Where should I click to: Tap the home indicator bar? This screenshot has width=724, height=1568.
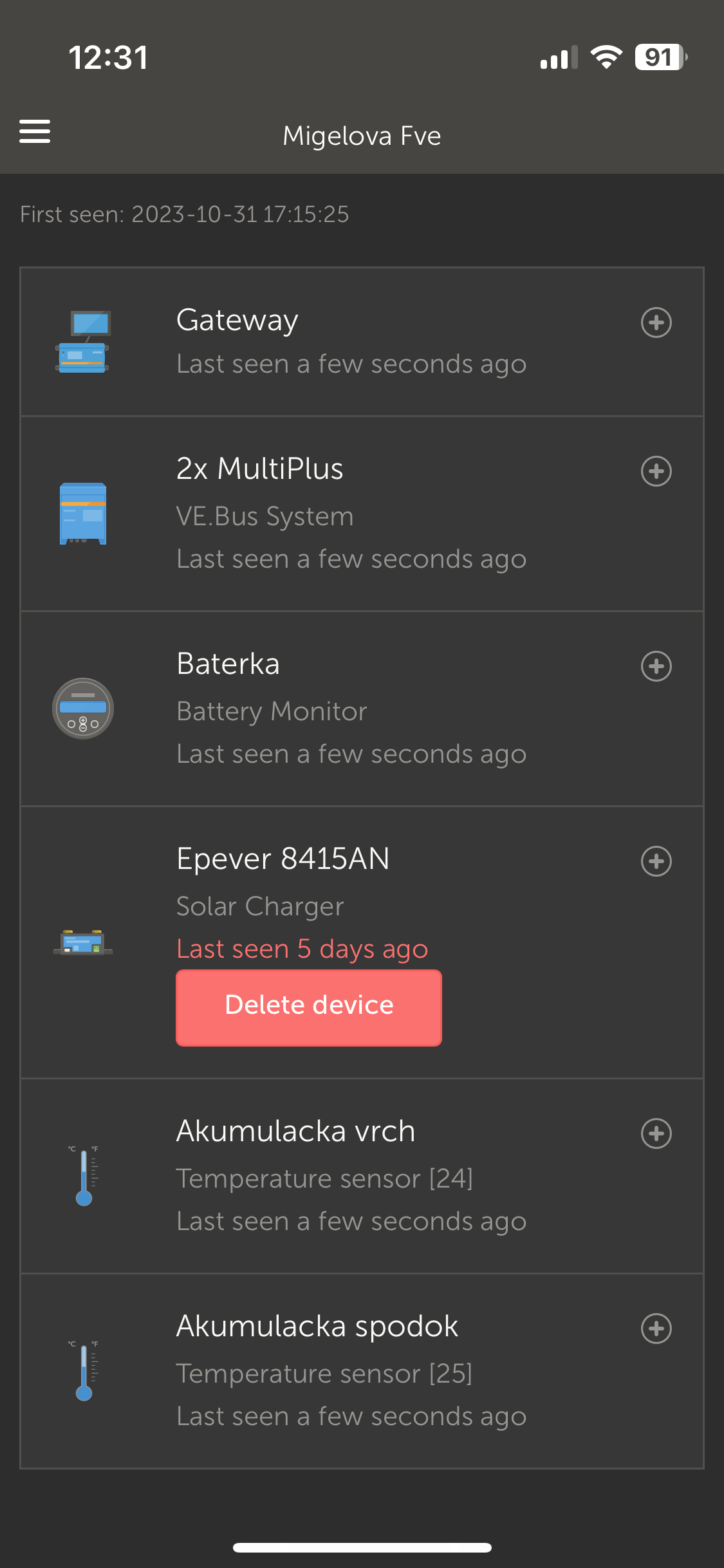(362, 1547)
